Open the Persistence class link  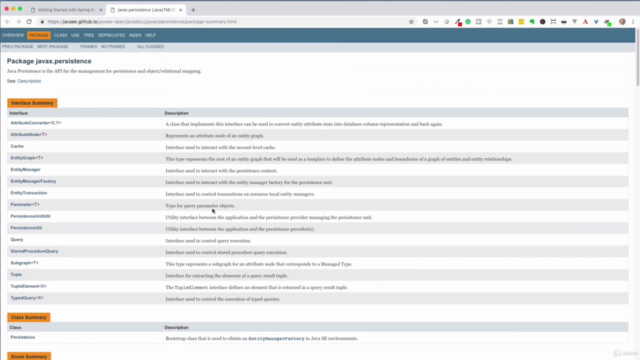[23, 337]
